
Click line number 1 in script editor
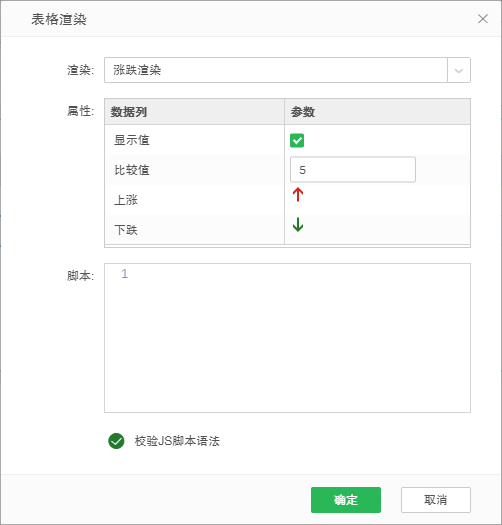pos(125,274)
